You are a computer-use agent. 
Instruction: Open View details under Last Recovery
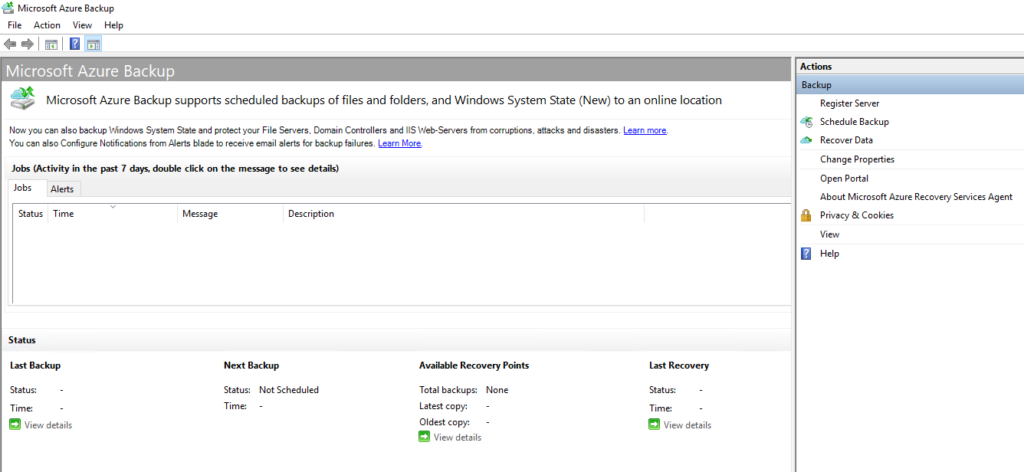(x=688, y=426)
